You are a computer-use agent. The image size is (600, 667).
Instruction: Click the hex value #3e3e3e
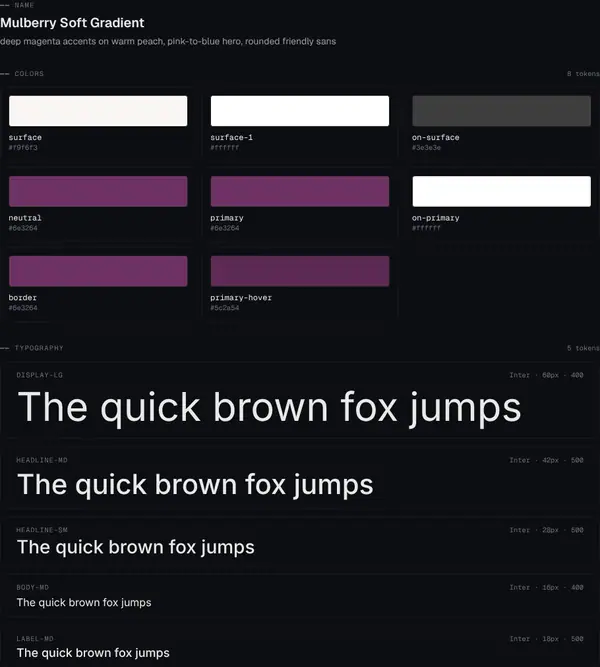coord(426,148)
